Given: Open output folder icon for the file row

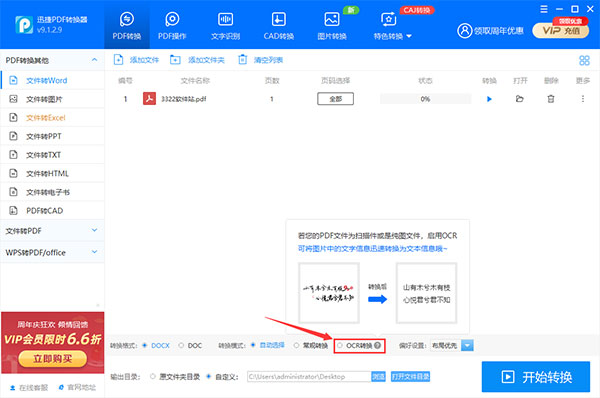Looking at the screenshot, I should (x=519, y=99).
